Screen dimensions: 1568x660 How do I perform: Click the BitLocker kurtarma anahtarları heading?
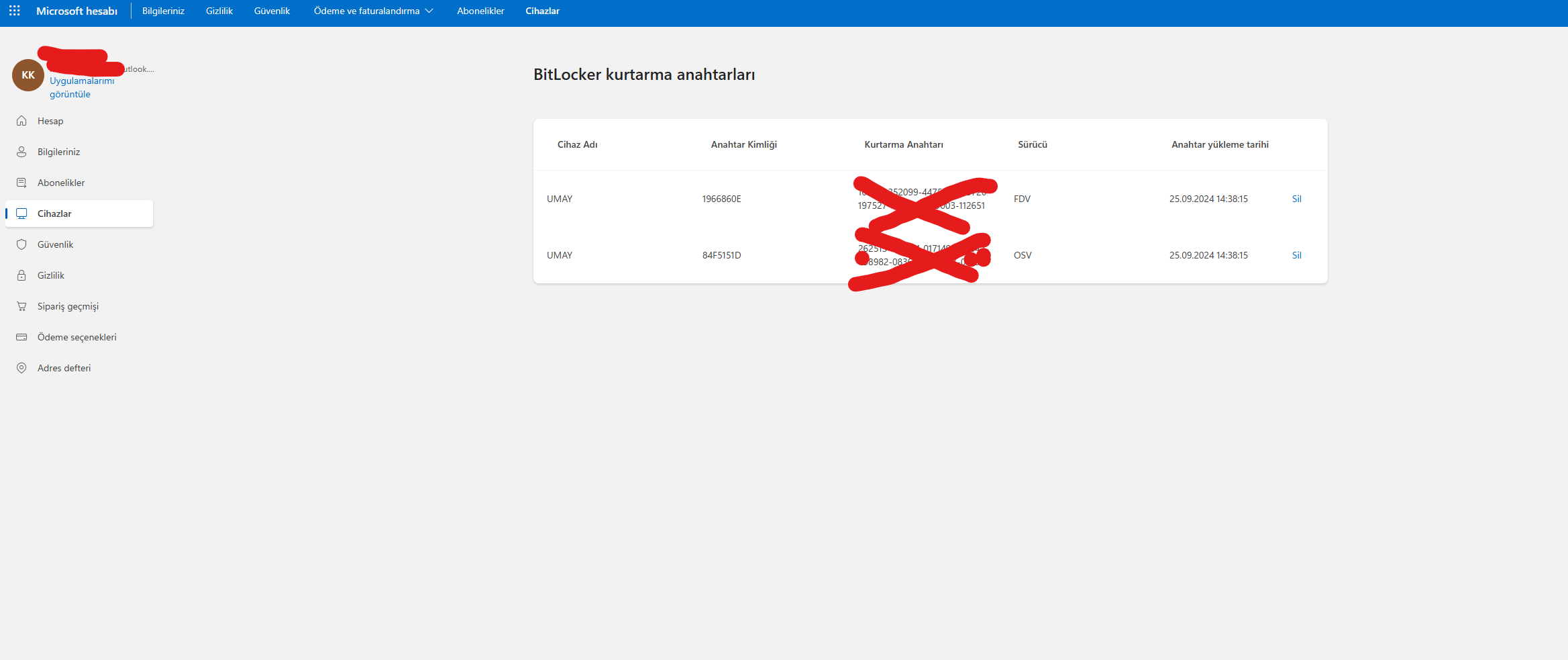(x=644, y=75)
